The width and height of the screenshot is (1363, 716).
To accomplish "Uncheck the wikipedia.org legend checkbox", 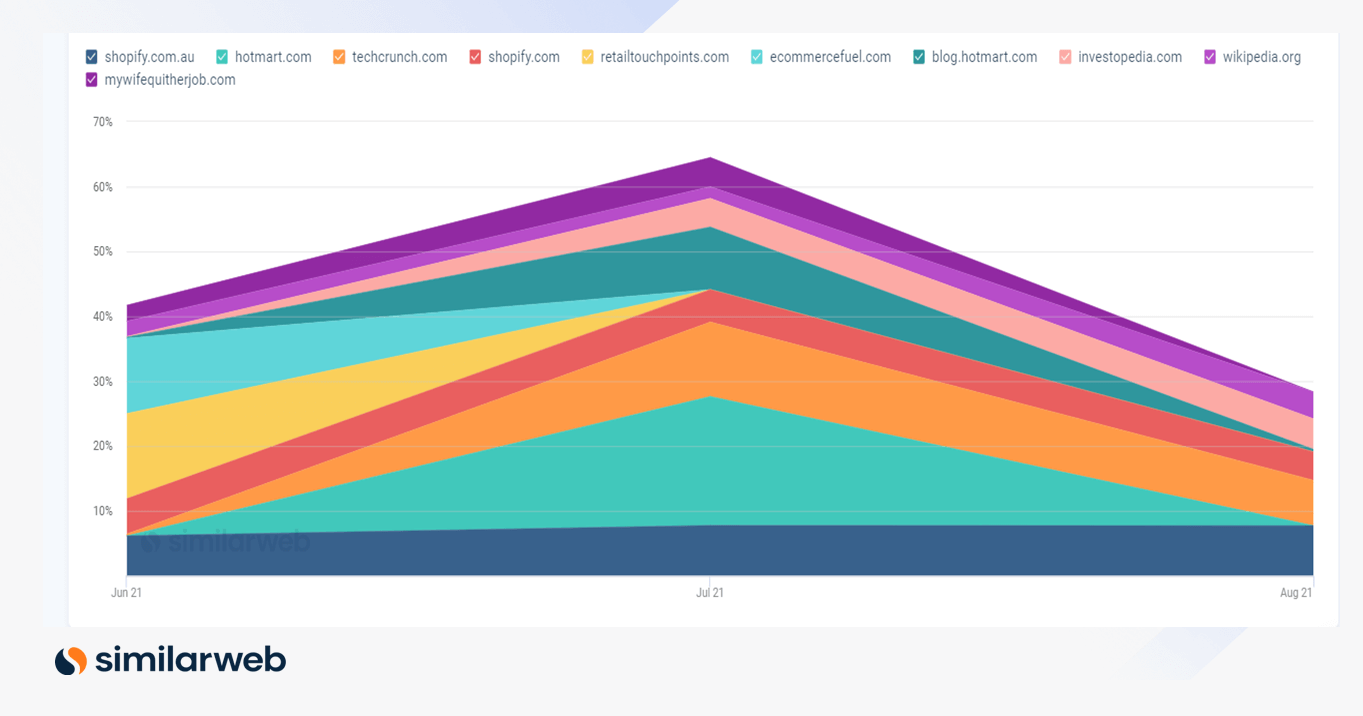I will tap(1210, 57).
